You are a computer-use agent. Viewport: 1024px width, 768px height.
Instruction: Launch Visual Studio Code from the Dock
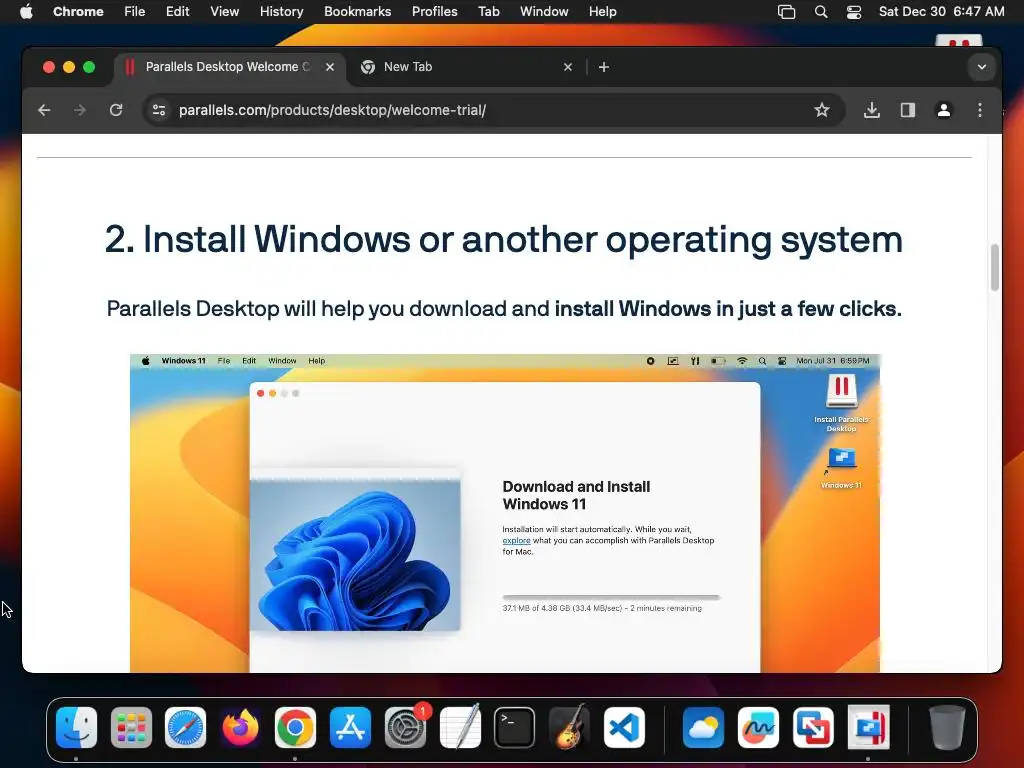[x=624, y=728]
